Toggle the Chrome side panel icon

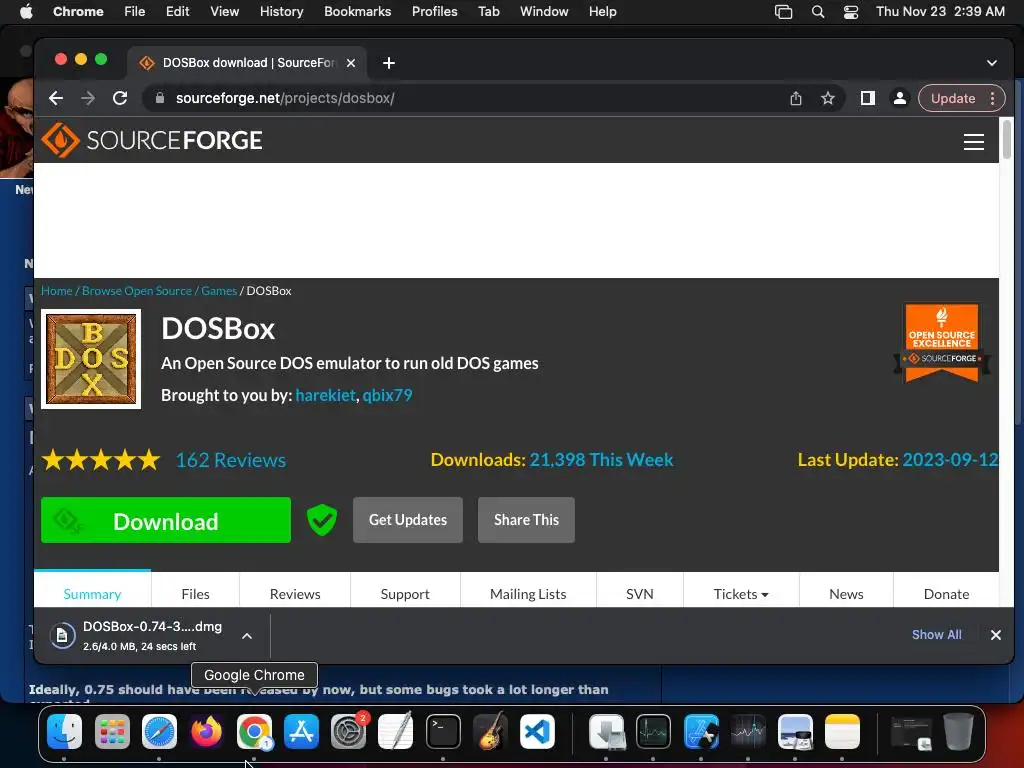pyautogui.click(x=867, y=99)
